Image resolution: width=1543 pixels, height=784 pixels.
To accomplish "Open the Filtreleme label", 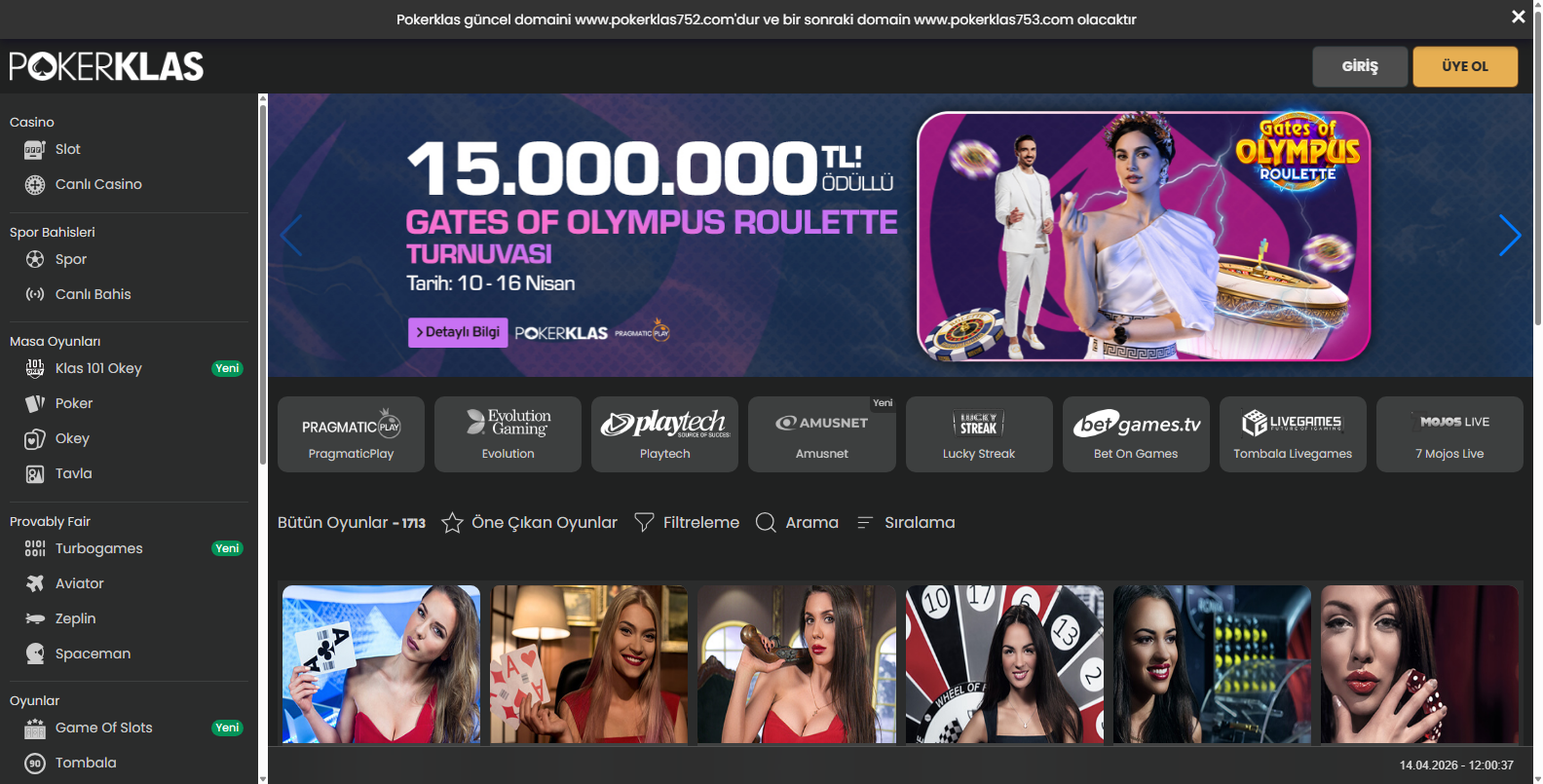I will click(701, 523).
